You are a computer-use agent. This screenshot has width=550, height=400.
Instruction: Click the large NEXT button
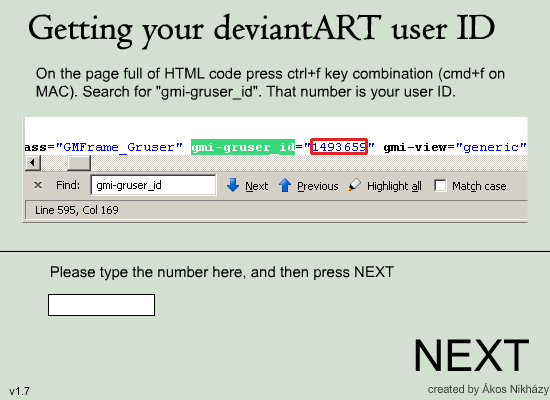pos(471,355)
